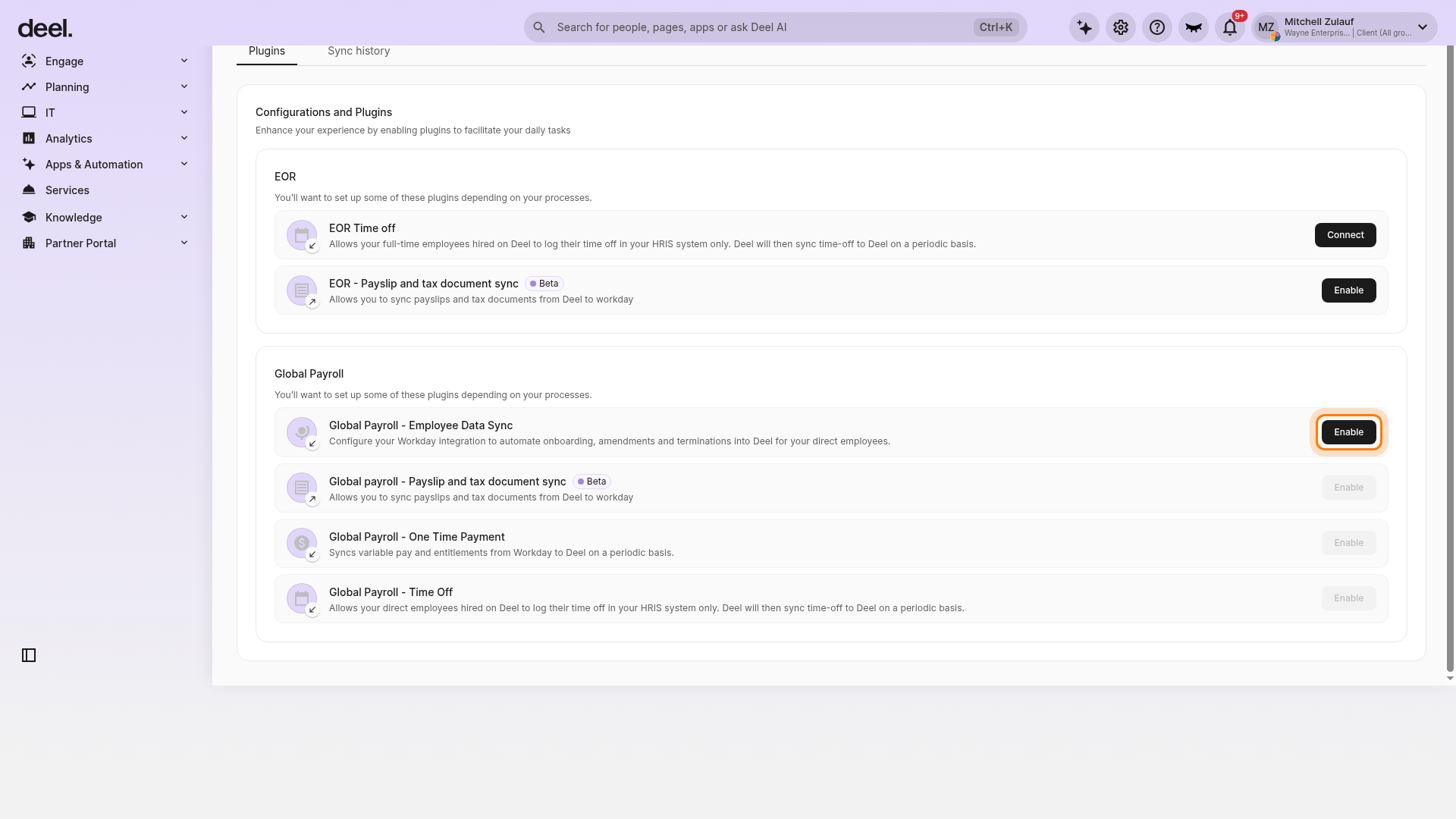Click the EOR Time off calendar icon
This screenshot has height=819, width=1456.
coord(302,235)
